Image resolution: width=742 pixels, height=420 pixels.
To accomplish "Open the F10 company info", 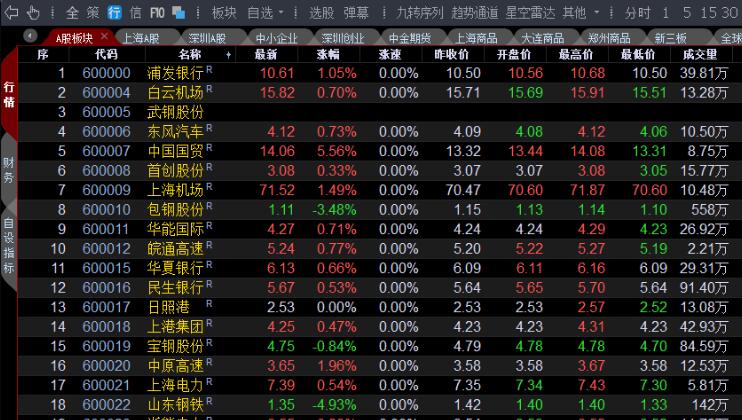I will pyautogui.click(x=157, y=12).
